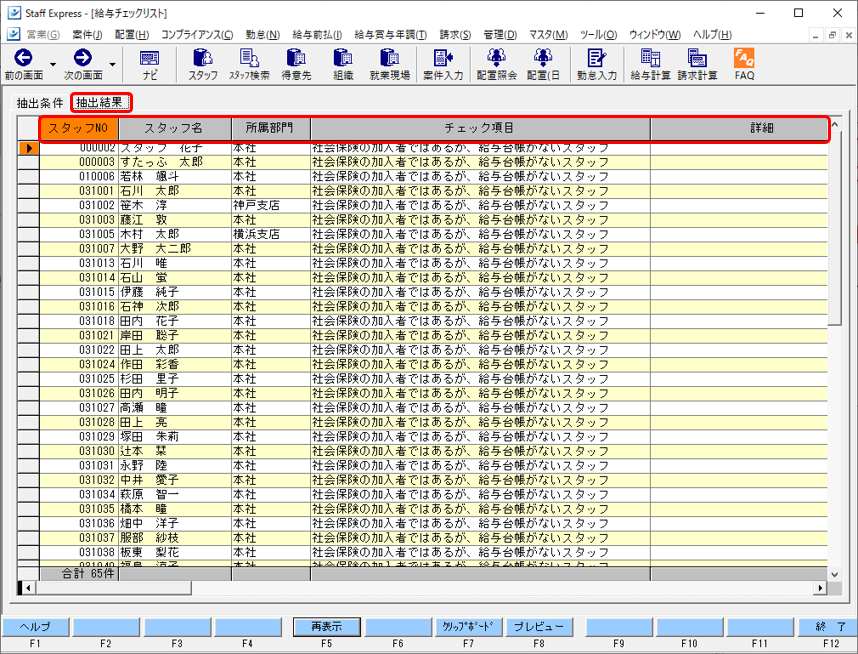Click the horizontal scrollbar thumb
The width and height of the screenshot is (858, 654).
click(113, 588)
